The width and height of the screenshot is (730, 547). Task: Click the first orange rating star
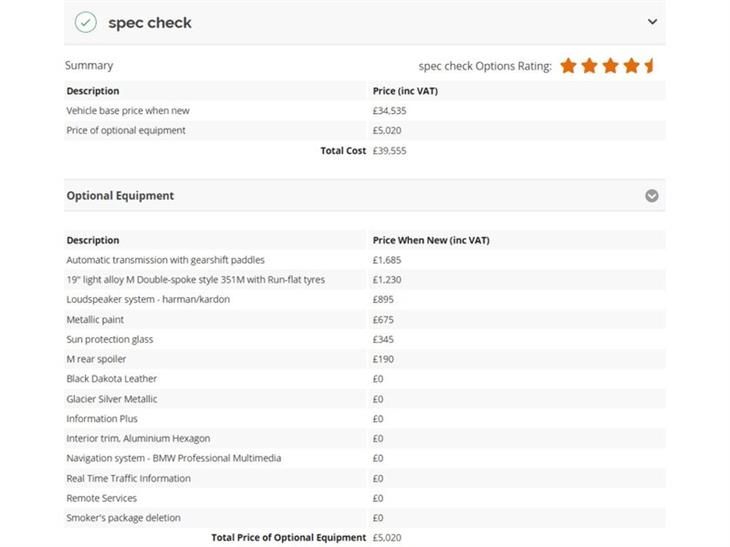(x=568, y=66)
